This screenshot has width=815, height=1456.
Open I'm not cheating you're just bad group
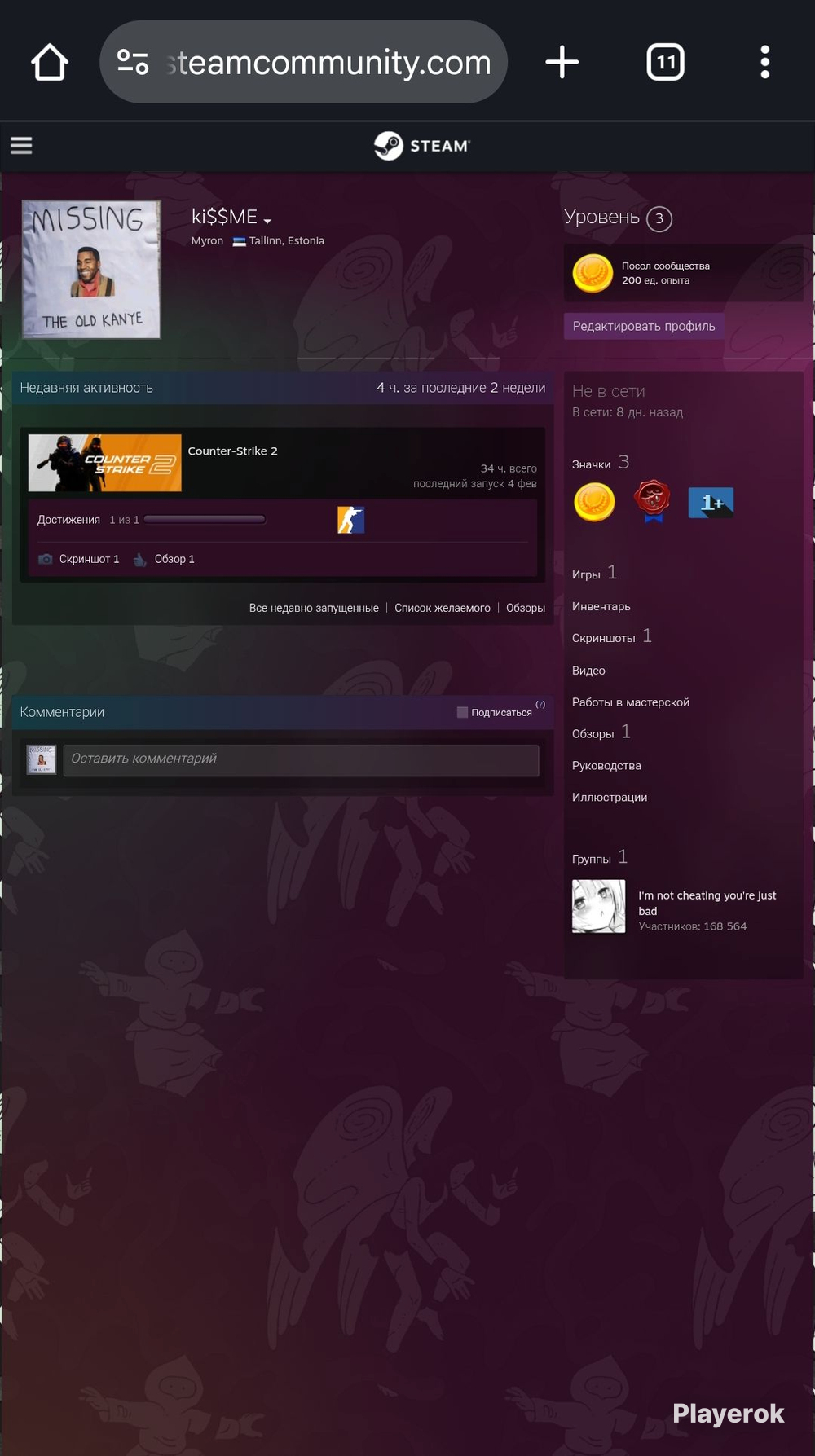tap(707, 903)
